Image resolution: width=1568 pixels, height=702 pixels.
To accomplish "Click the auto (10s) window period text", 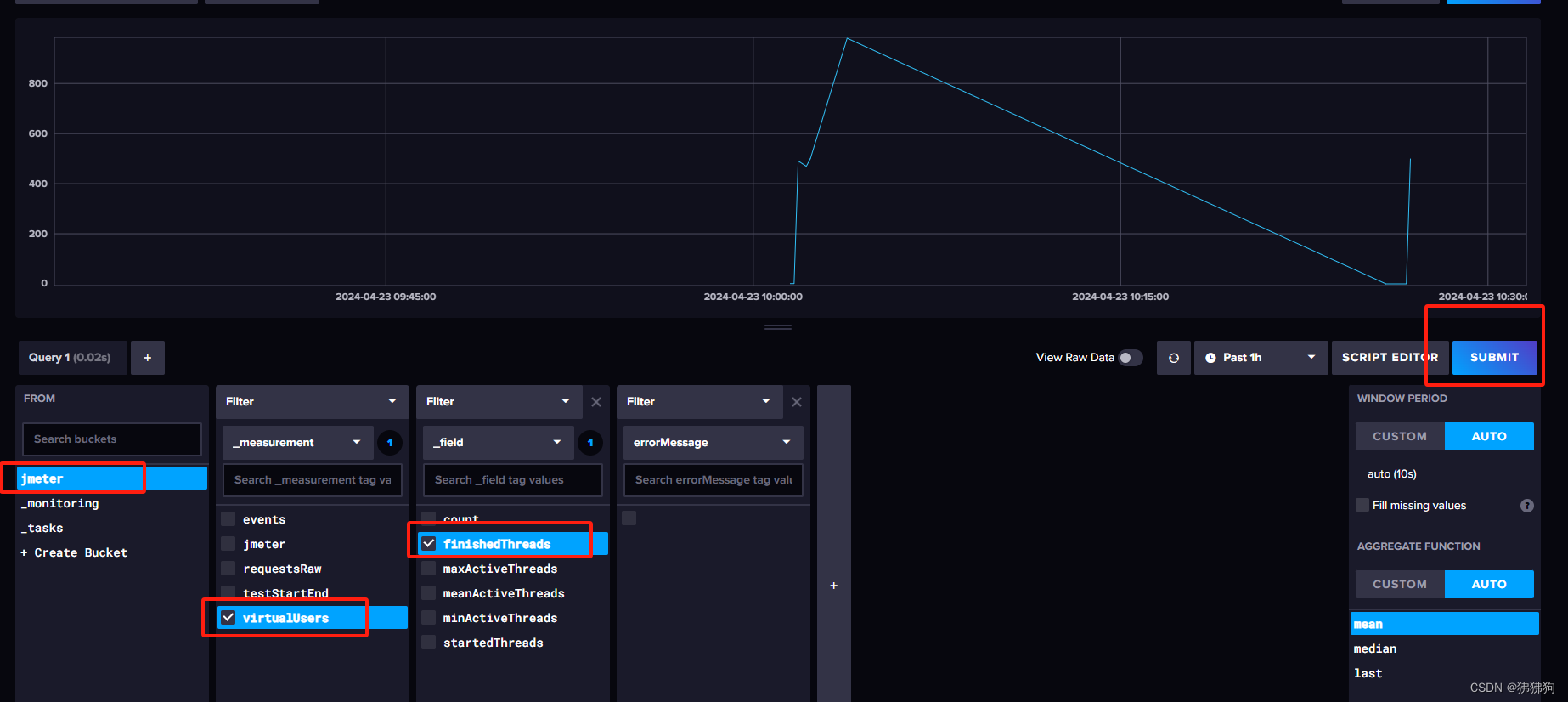I will 1392,474.
